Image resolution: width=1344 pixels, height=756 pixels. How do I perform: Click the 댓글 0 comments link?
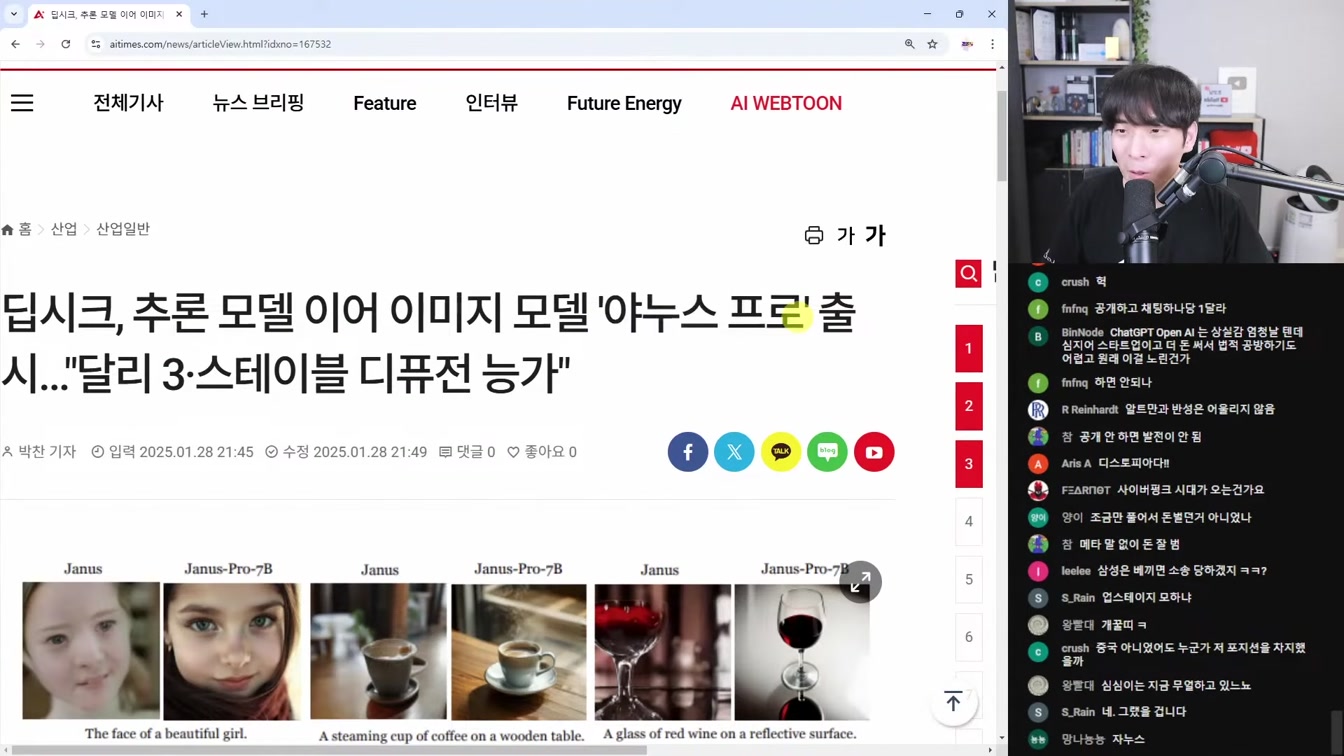pyautogui.click(x=467, y=452)
